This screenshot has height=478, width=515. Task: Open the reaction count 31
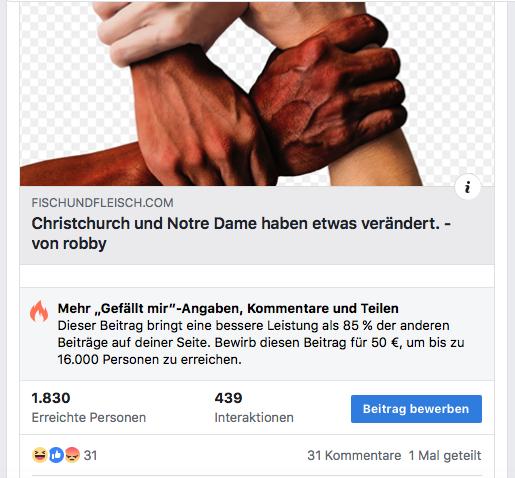(x=90, y=455)
